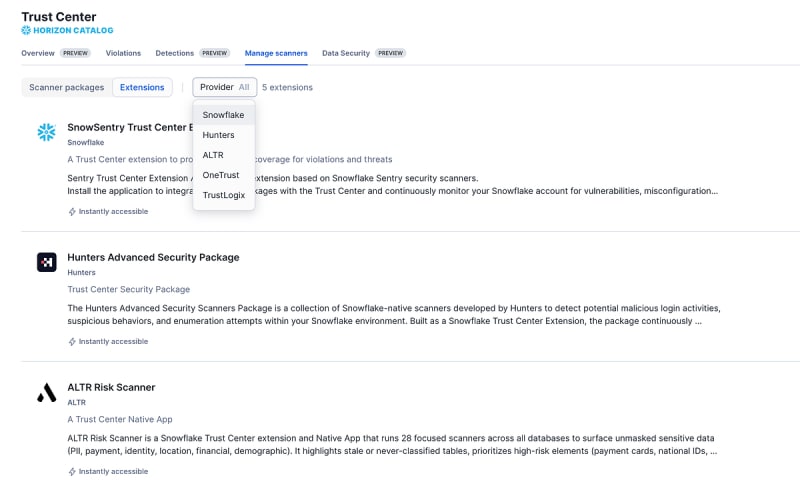Click the Horizon Catalog snowflake icon
The width and height of the screenshot is (800, 488).
pos(26,31)
